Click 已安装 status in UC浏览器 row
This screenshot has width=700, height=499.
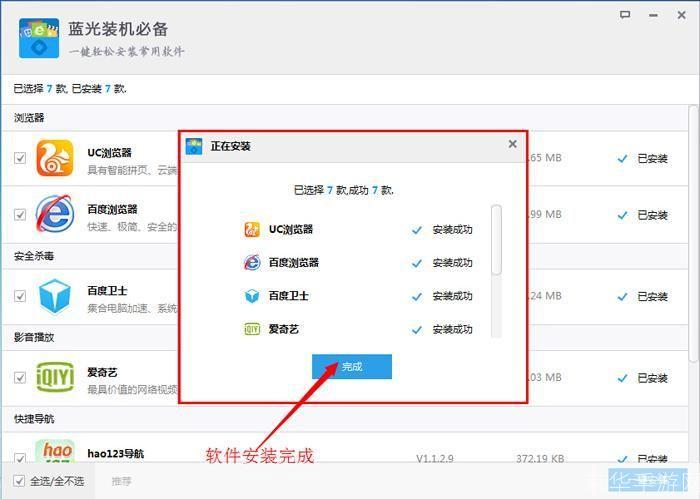(652, 158)
